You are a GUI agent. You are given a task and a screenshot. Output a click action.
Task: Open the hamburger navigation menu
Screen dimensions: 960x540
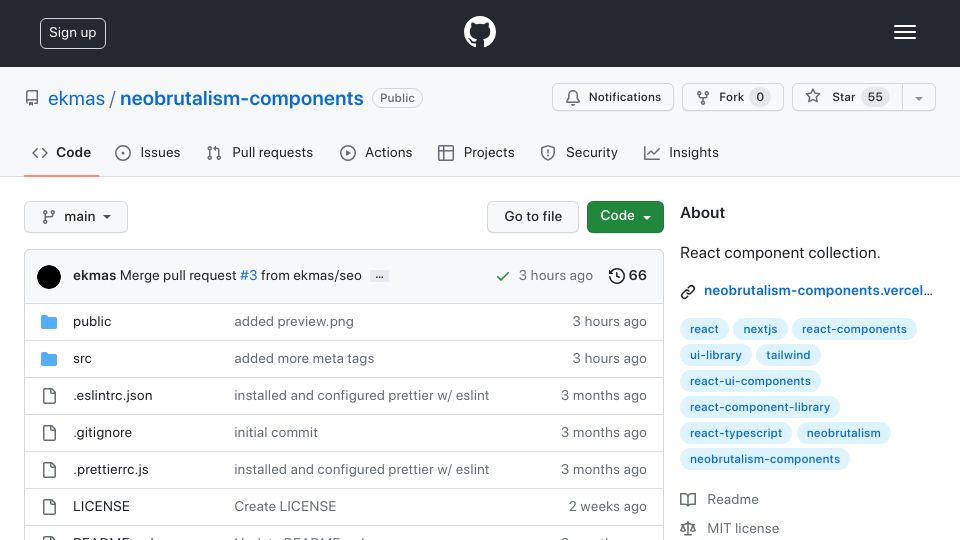click(x=904, y=32)
